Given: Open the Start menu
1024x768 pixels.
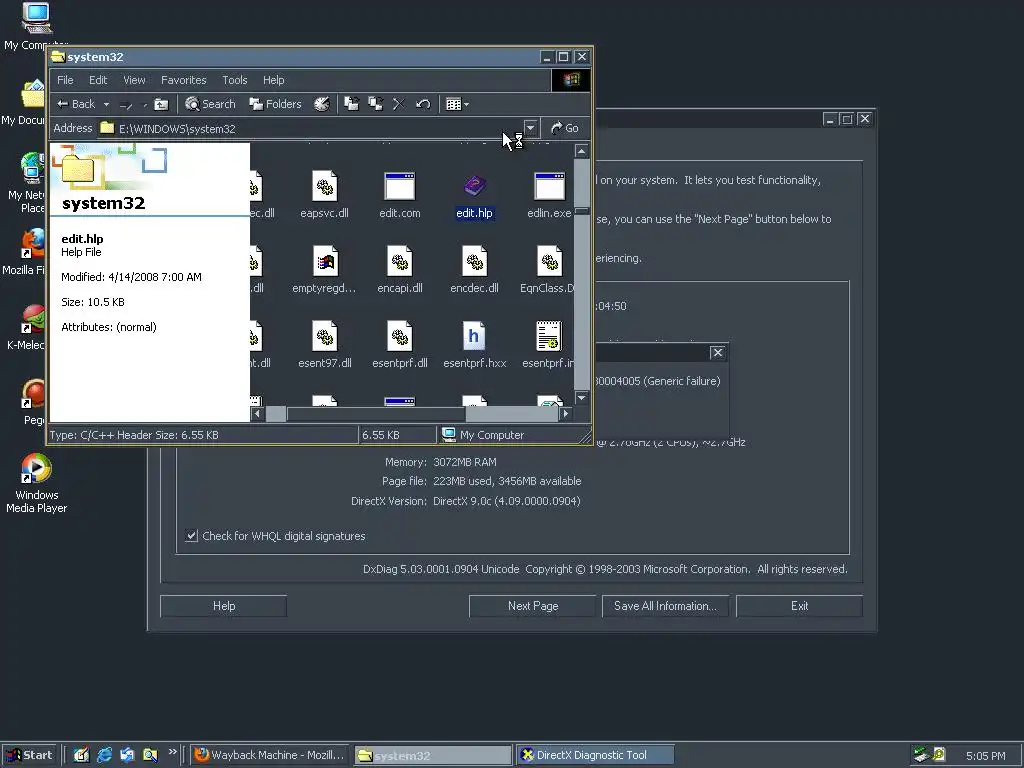Looking at the screenshot, I should click(29, 755).
